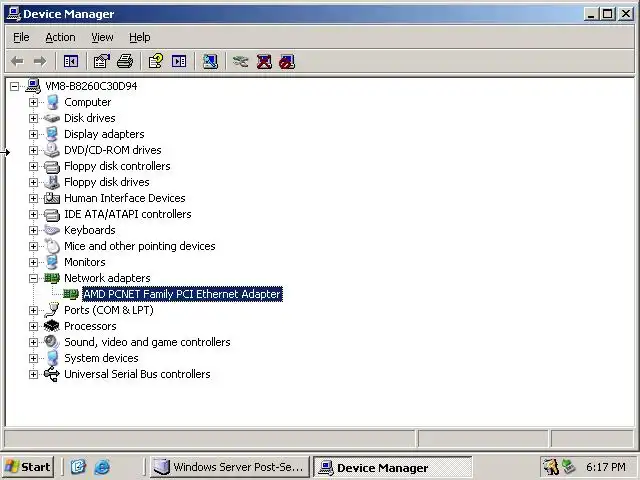This screenshot has height=480, width=640.
Task: Expand the Floppy disk drives node
Action: click(33, 182)
